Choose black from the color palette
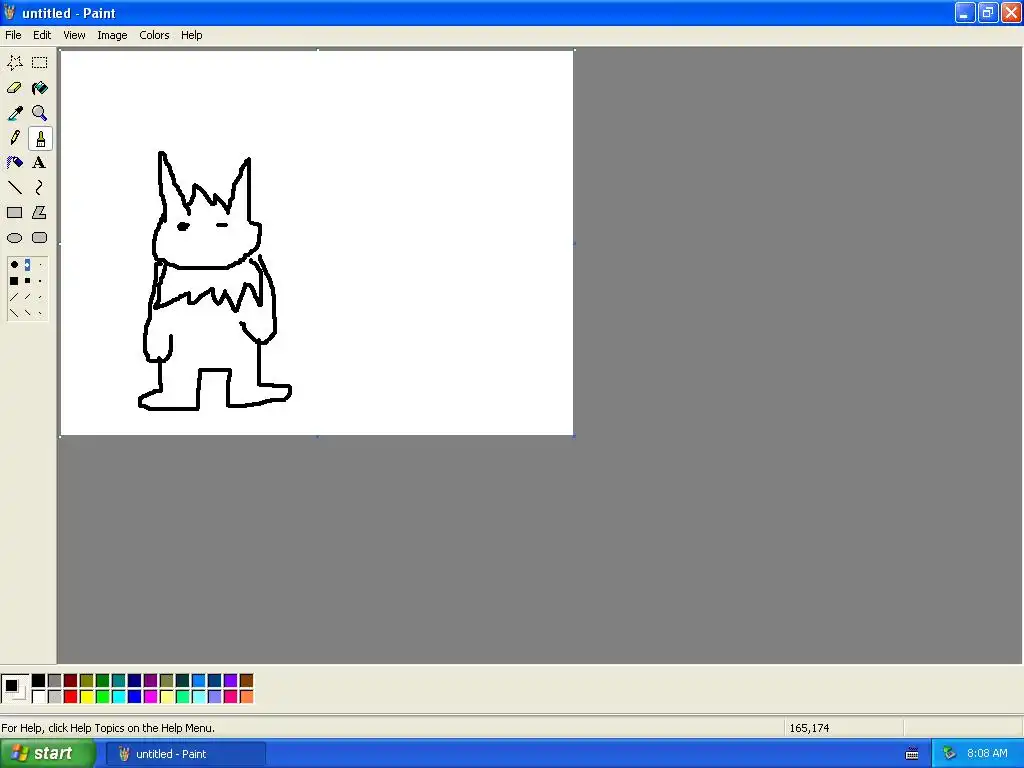Image resolution: width=1024 pixels, height=768 pixels. (39, 681)
